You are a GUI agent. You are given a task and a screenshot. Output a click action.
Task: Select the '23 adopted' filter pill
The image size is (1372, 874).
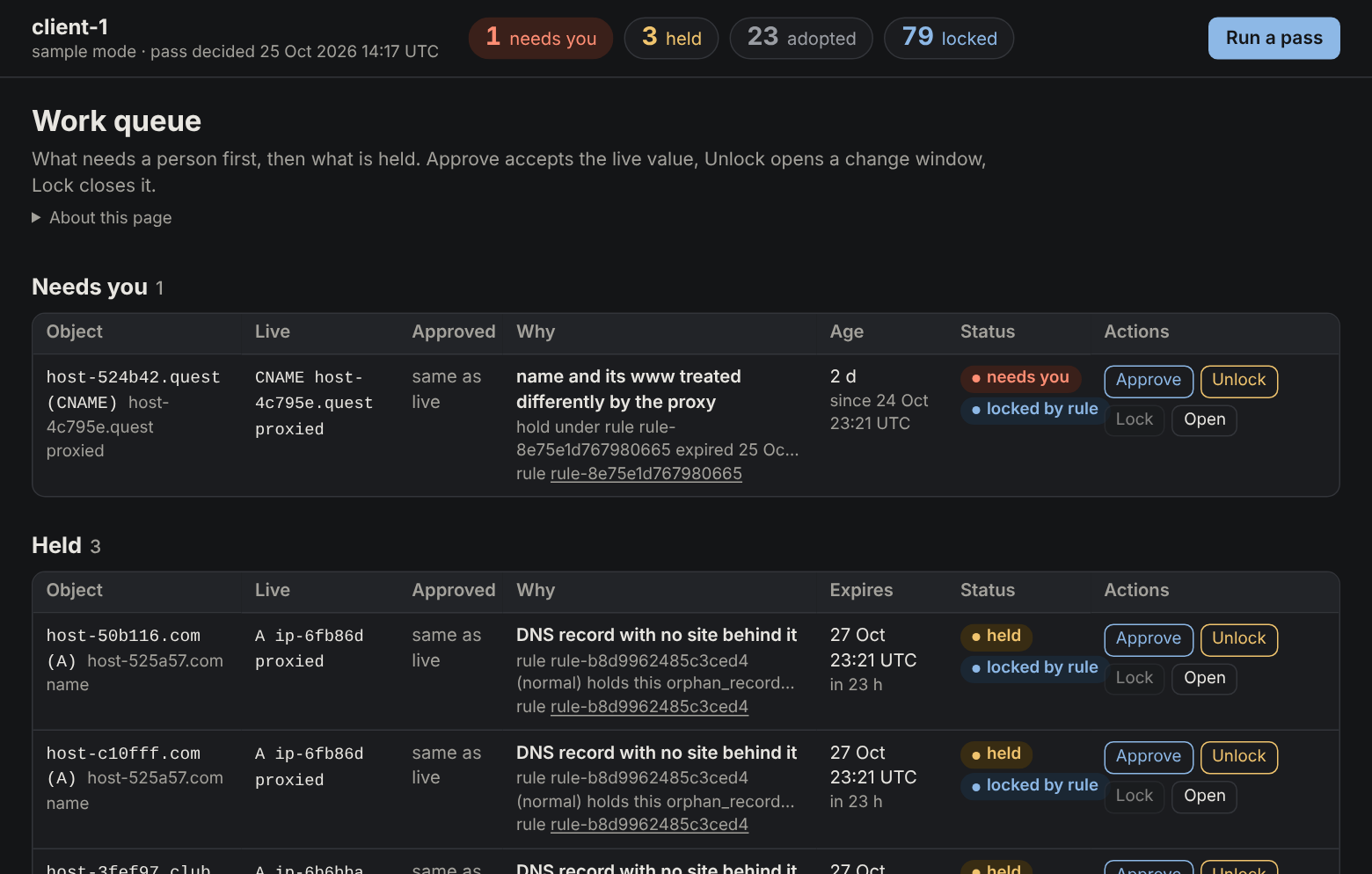[801, 39]
